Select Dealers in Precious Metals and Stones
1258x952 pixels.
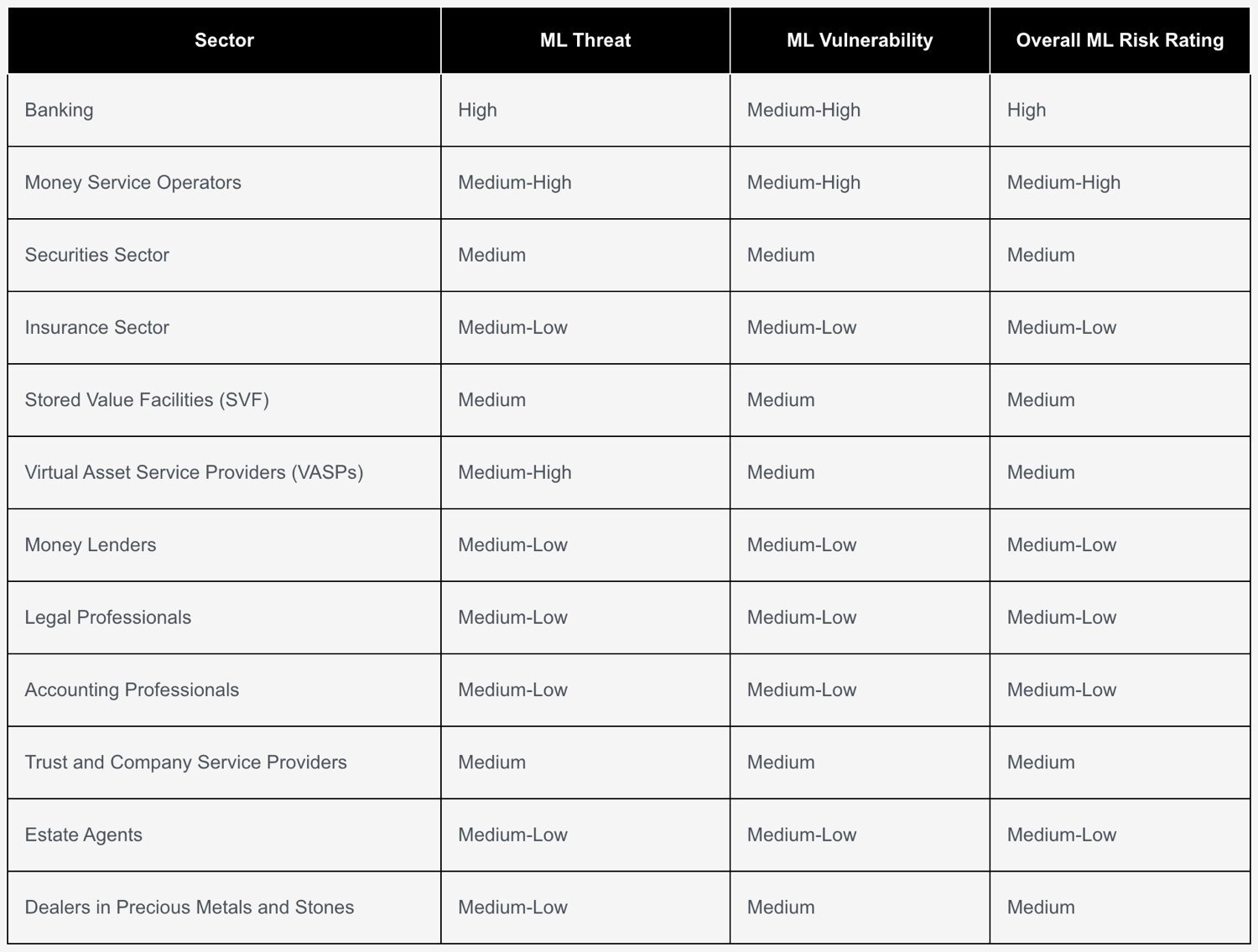[190, 908]
